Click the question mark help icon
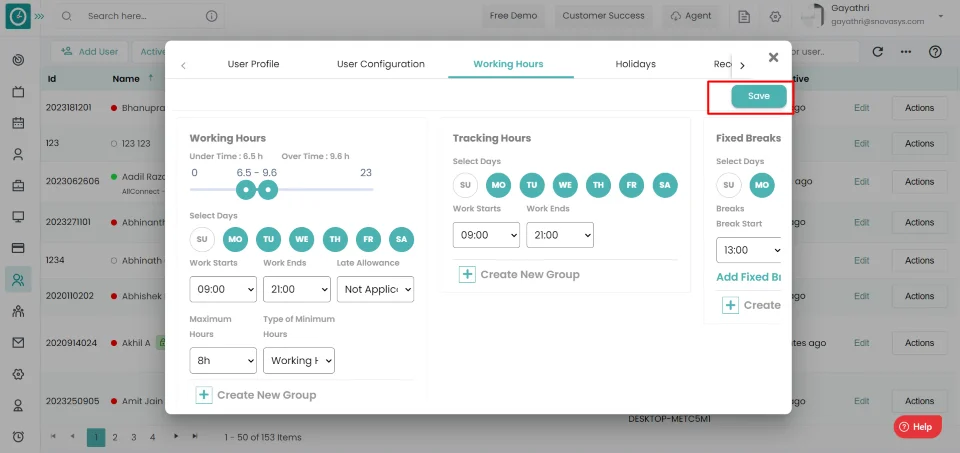The image size is (960, 453). [x=935, y=52]
